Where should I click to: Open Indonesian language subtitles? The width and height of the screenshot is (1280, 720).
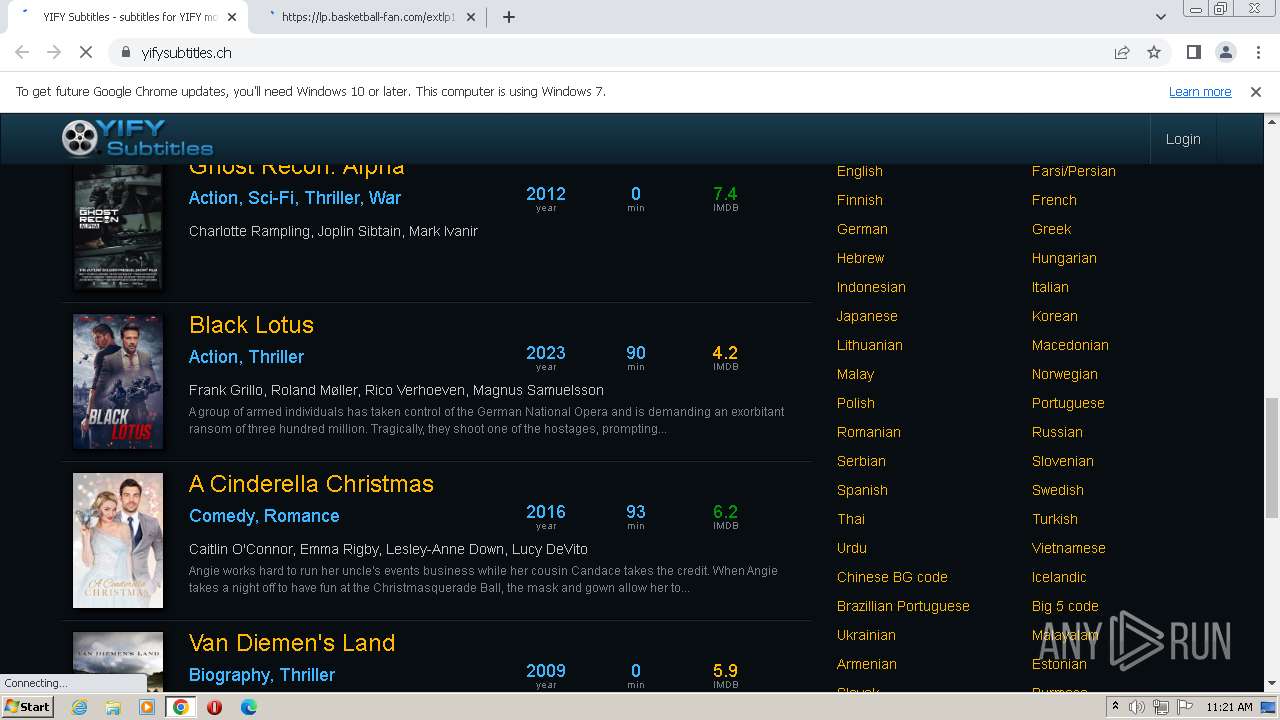point(871,287)
